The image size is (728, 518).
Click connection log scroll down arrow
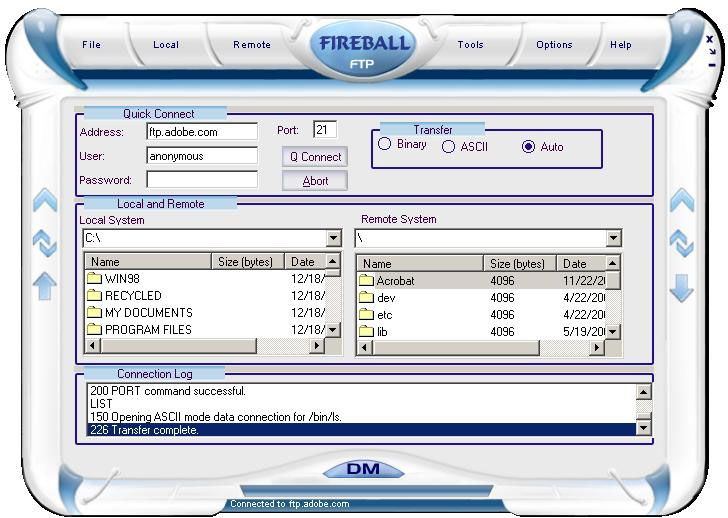point(644,427)
